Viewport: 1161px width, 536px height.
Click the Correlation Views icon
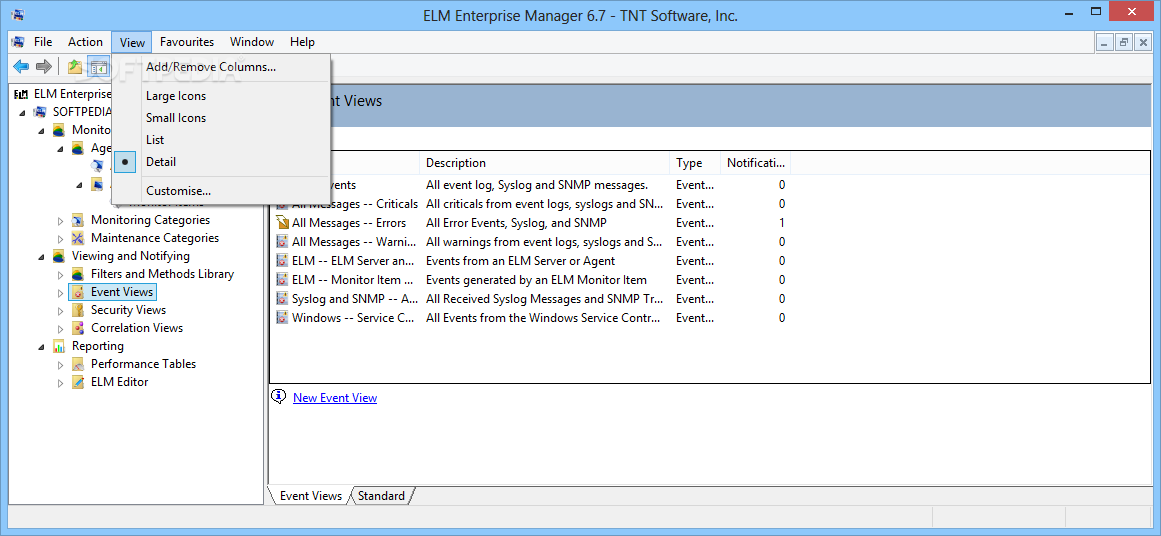click(x=78, y=328)
